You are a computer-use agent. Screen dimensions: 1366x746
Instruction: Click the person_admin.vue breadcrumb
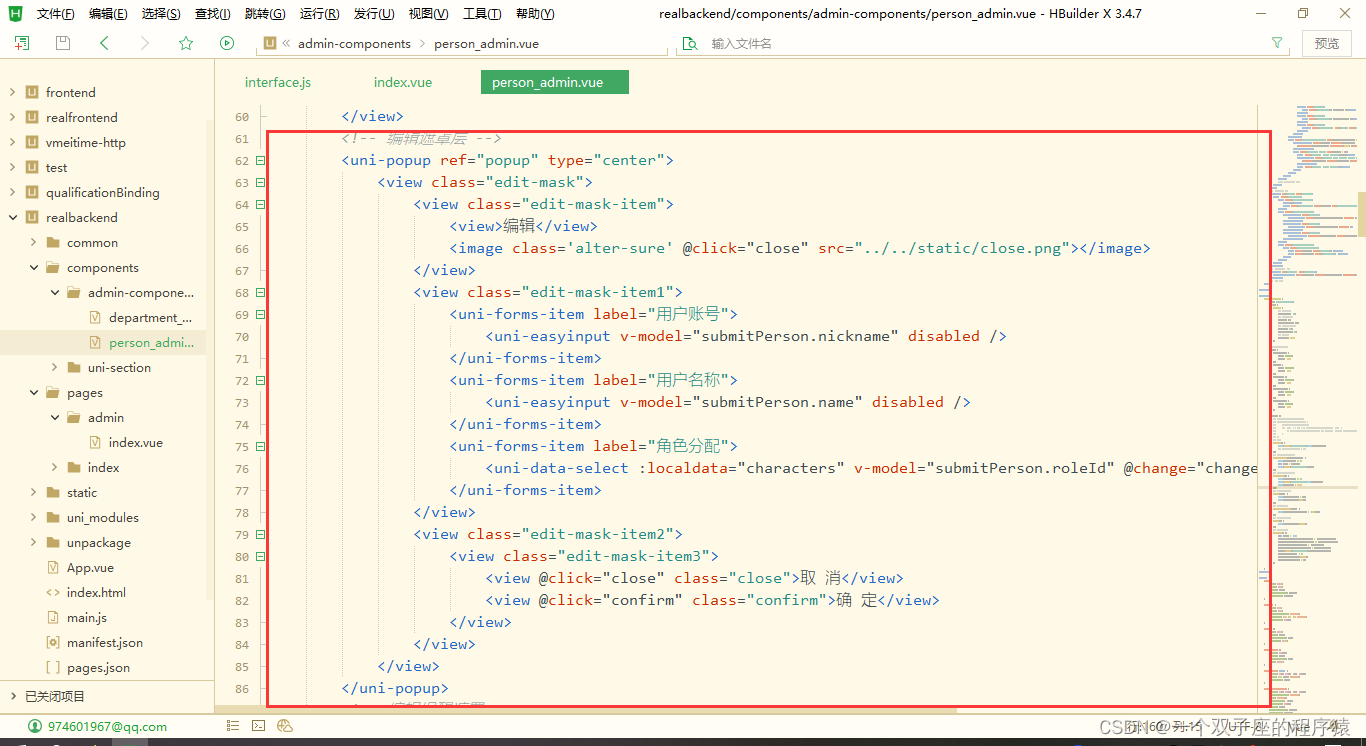point(487,44)
